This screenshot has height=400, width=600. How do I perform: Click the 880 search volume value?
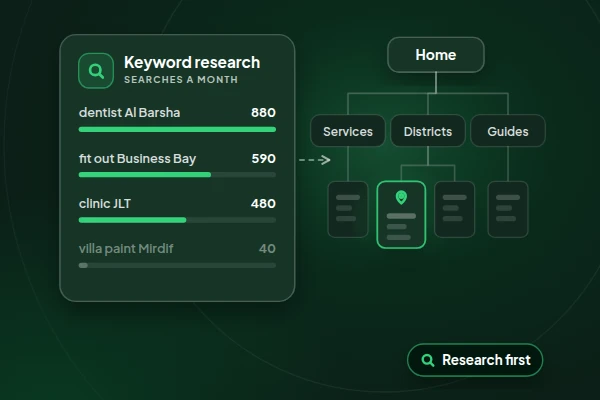click(x=263, y=113)
